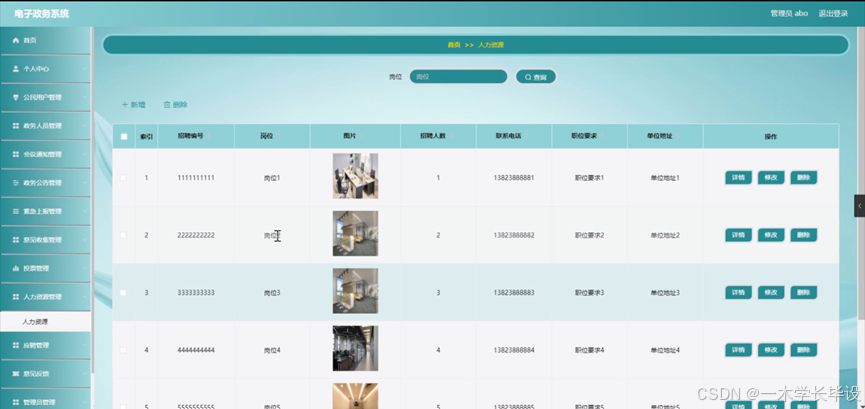This screenshot has width=865, height=409.
Task: Click the grid icon beside 会议通知管理
Action: coord(15,155)
